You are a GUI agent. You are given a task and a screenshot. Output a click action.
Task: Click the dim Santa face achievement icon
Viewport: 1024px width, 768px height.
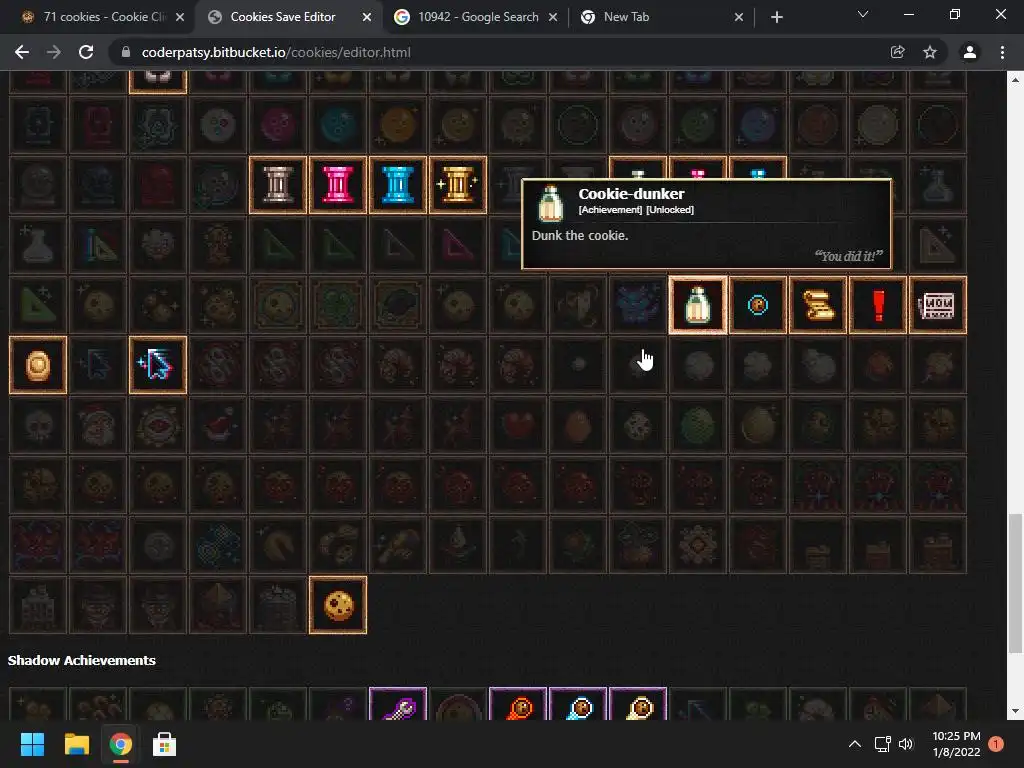[x=98, y=425]
